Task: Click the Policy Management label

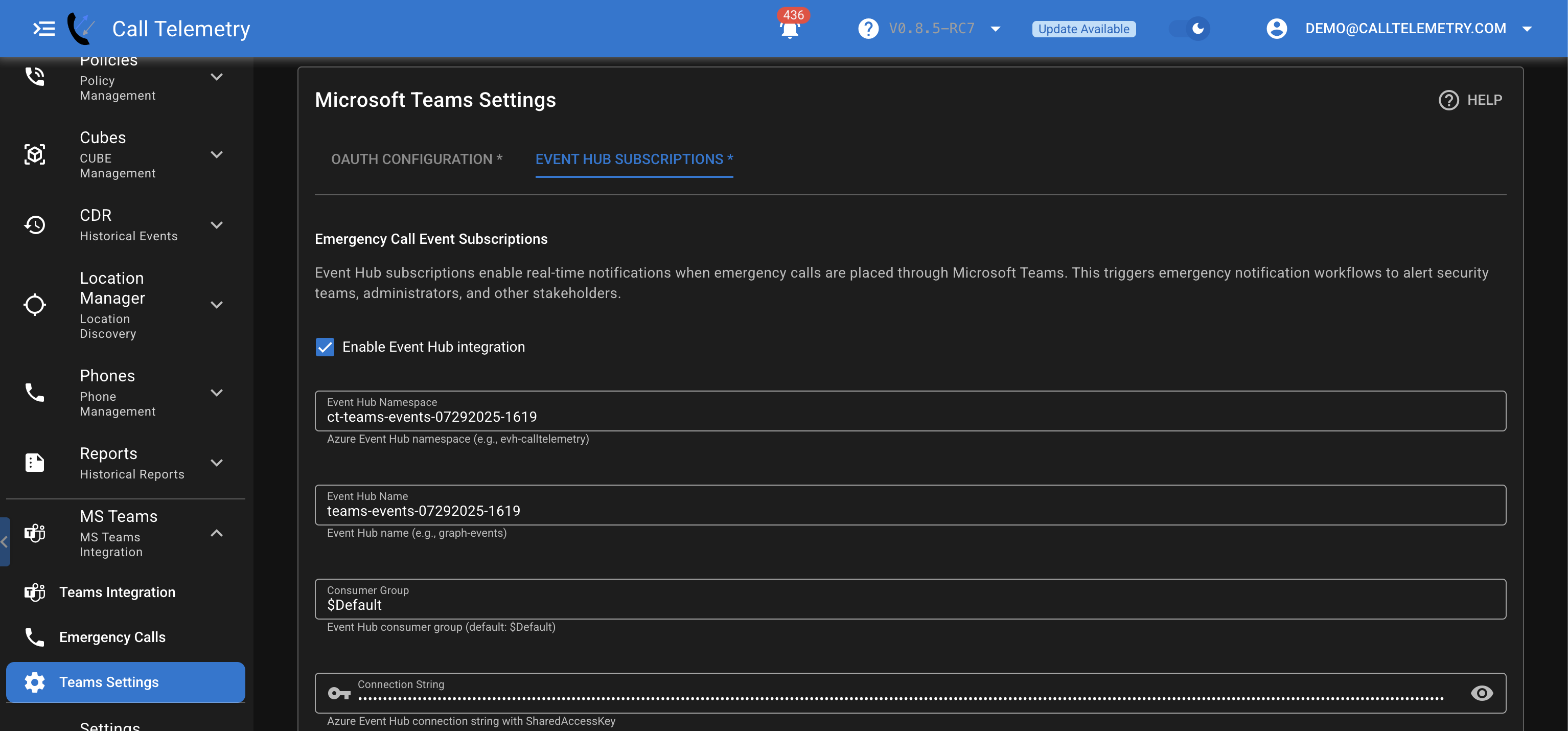Action: (118, 88)
